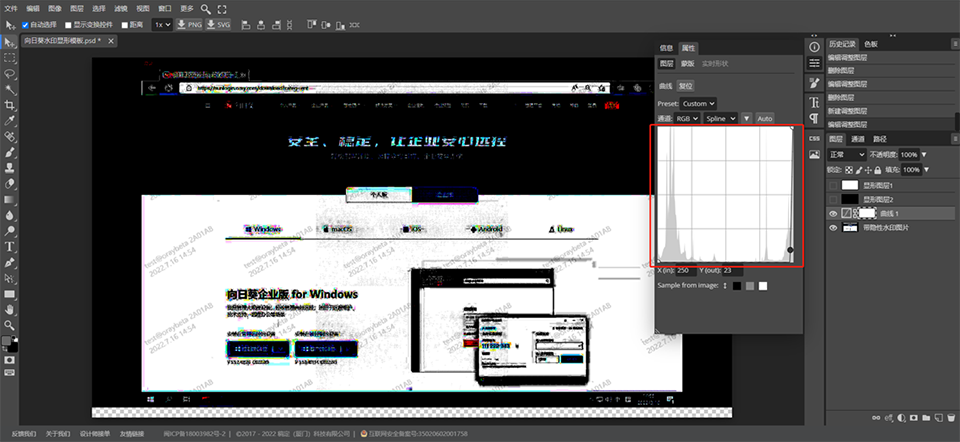Hide the 曲线 1 layer
960x442 pixels.
click(x=833, y=214)
